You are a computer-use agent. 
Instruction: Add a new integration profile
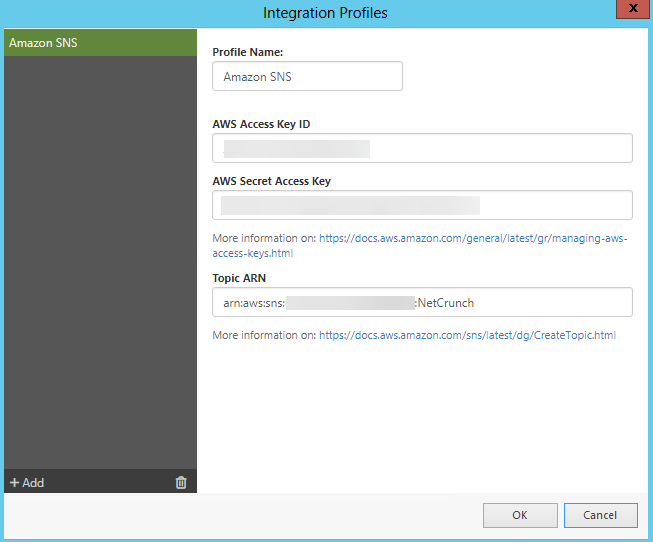(27, 482)
